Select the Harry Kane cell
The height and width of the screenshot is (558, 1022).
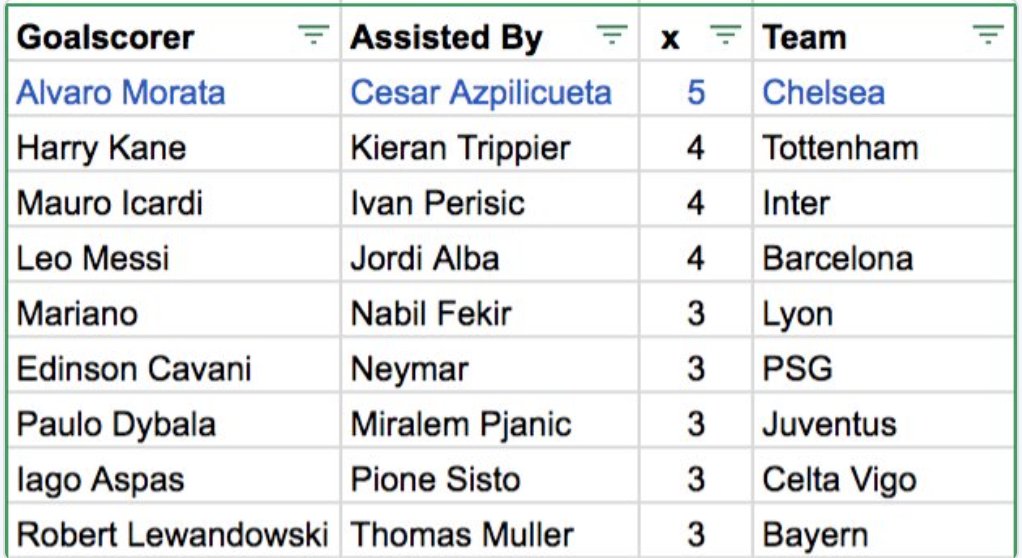pos(174,145)
